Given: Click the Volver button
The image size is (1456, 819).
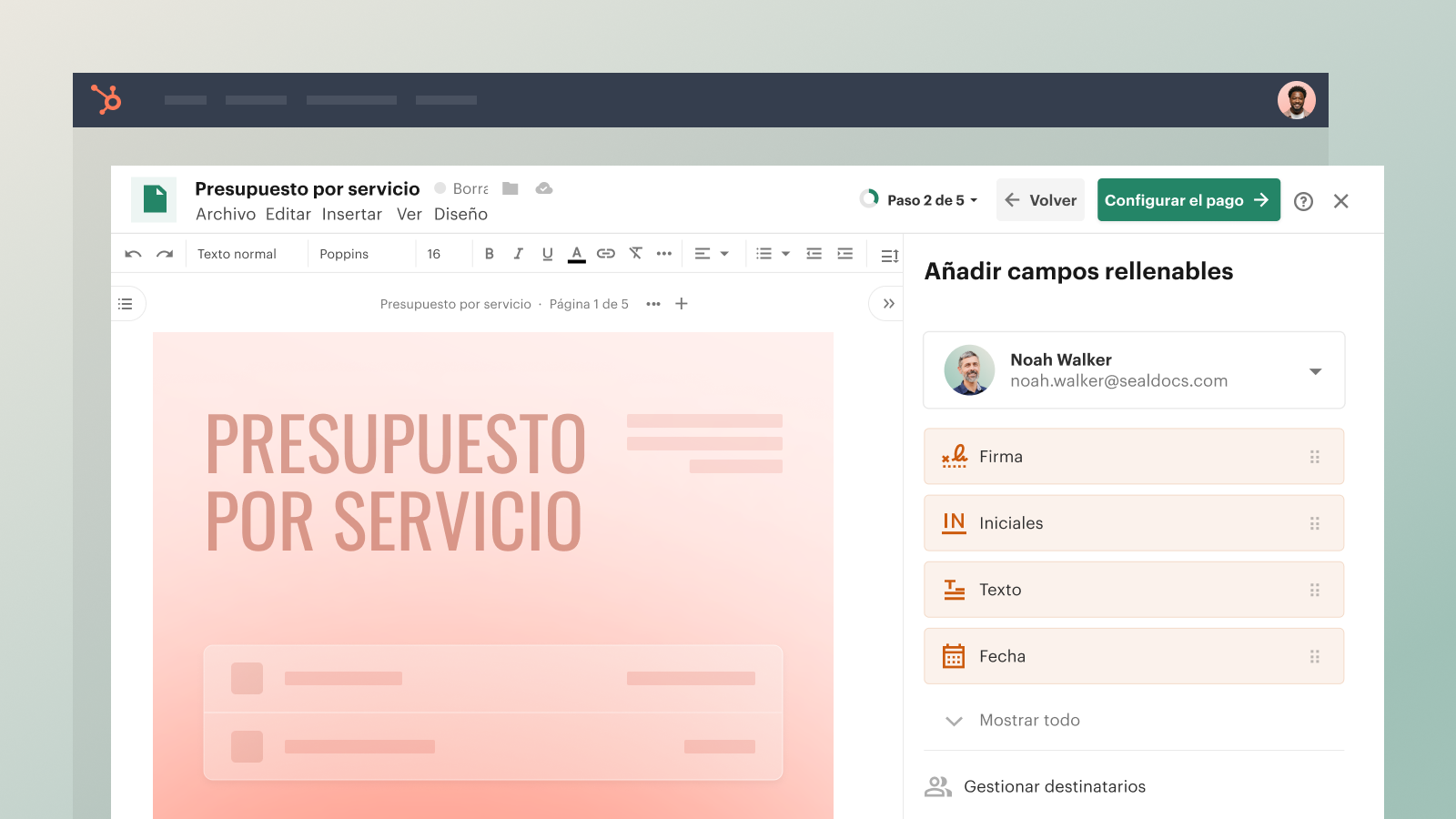Looking at the screenshot, I should (1040, 200).
